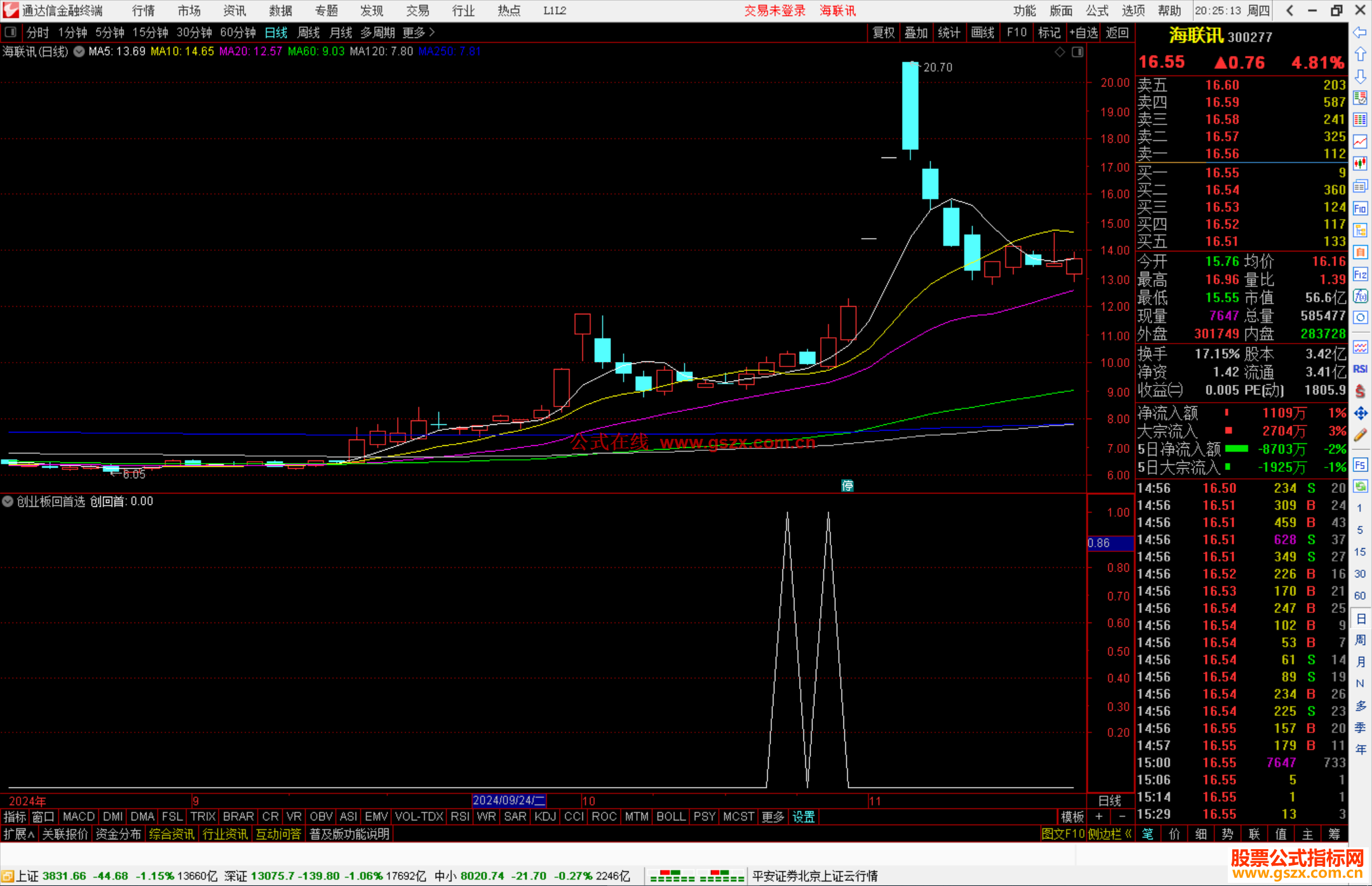Image resolution: width=1372 pixels, height=886 pixels.
Task: Open the MA settings arrow next to 海联讯(日线)
Action: point(79,52)
